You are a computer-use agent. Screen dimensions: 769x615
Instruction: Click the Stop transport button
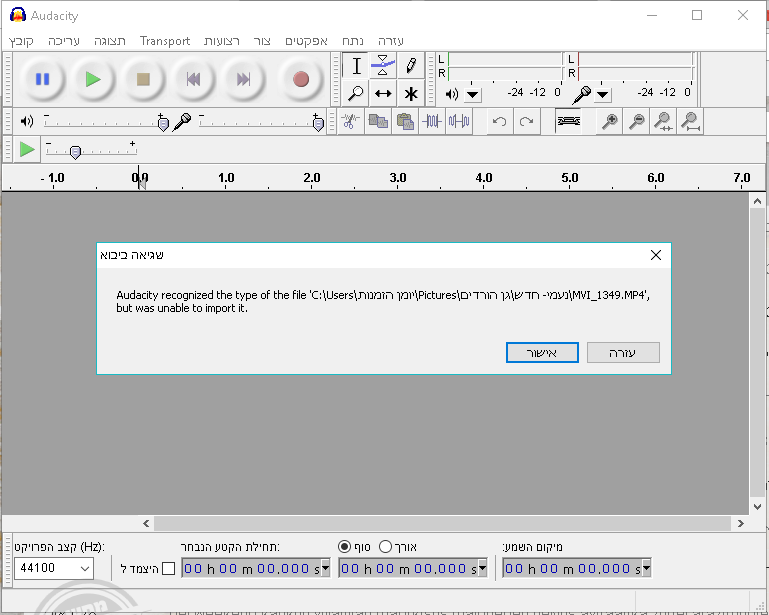tap(143, 79)
